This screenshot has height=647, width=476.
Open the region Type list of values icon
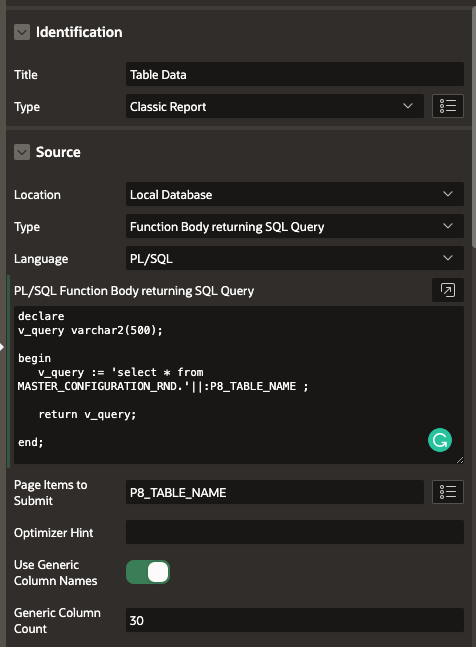448,106
